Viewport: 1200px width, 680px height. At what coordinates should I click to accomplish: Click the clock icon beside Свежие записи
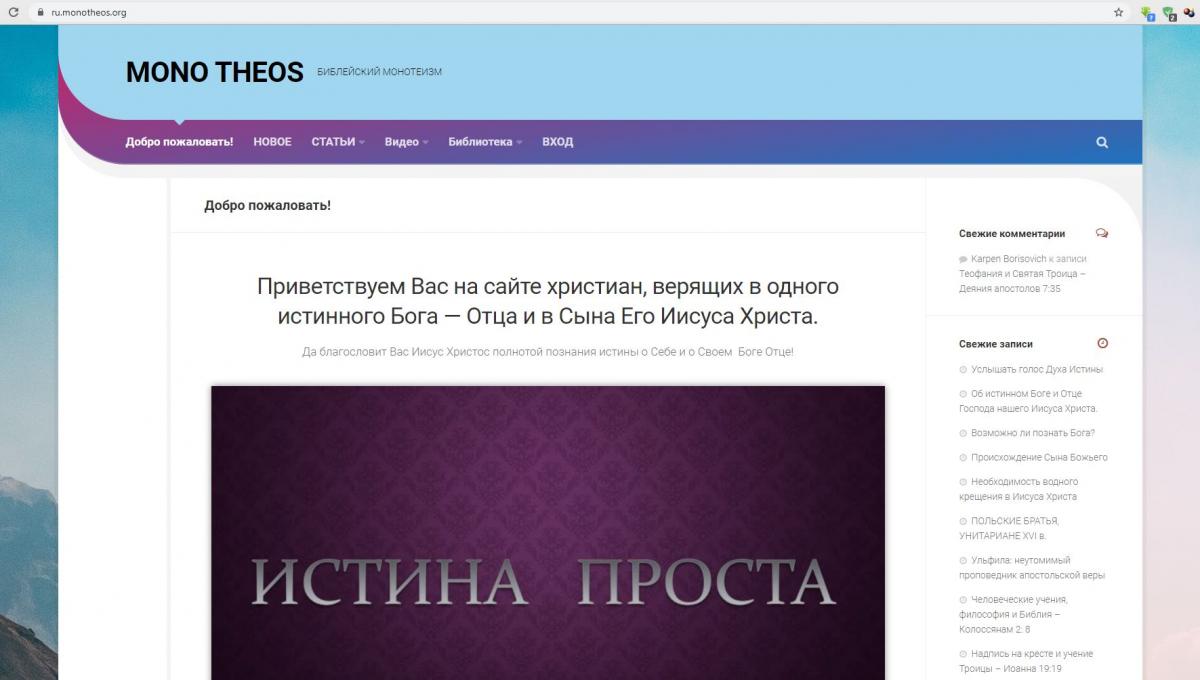[1103, 344]
